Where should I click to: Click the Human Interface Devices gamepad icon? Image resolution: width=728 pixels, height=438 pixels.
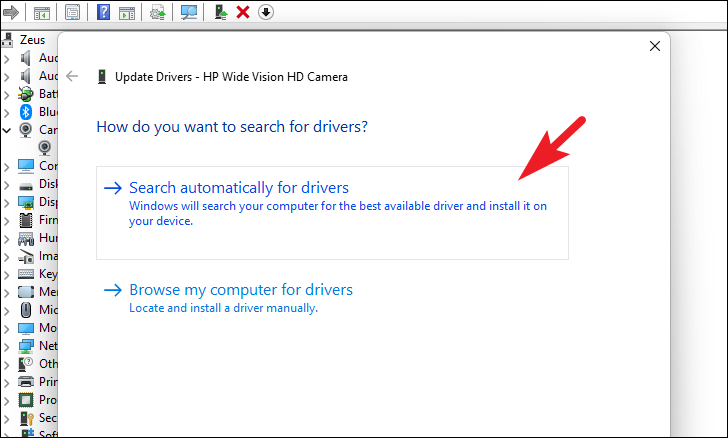(26, 238)
